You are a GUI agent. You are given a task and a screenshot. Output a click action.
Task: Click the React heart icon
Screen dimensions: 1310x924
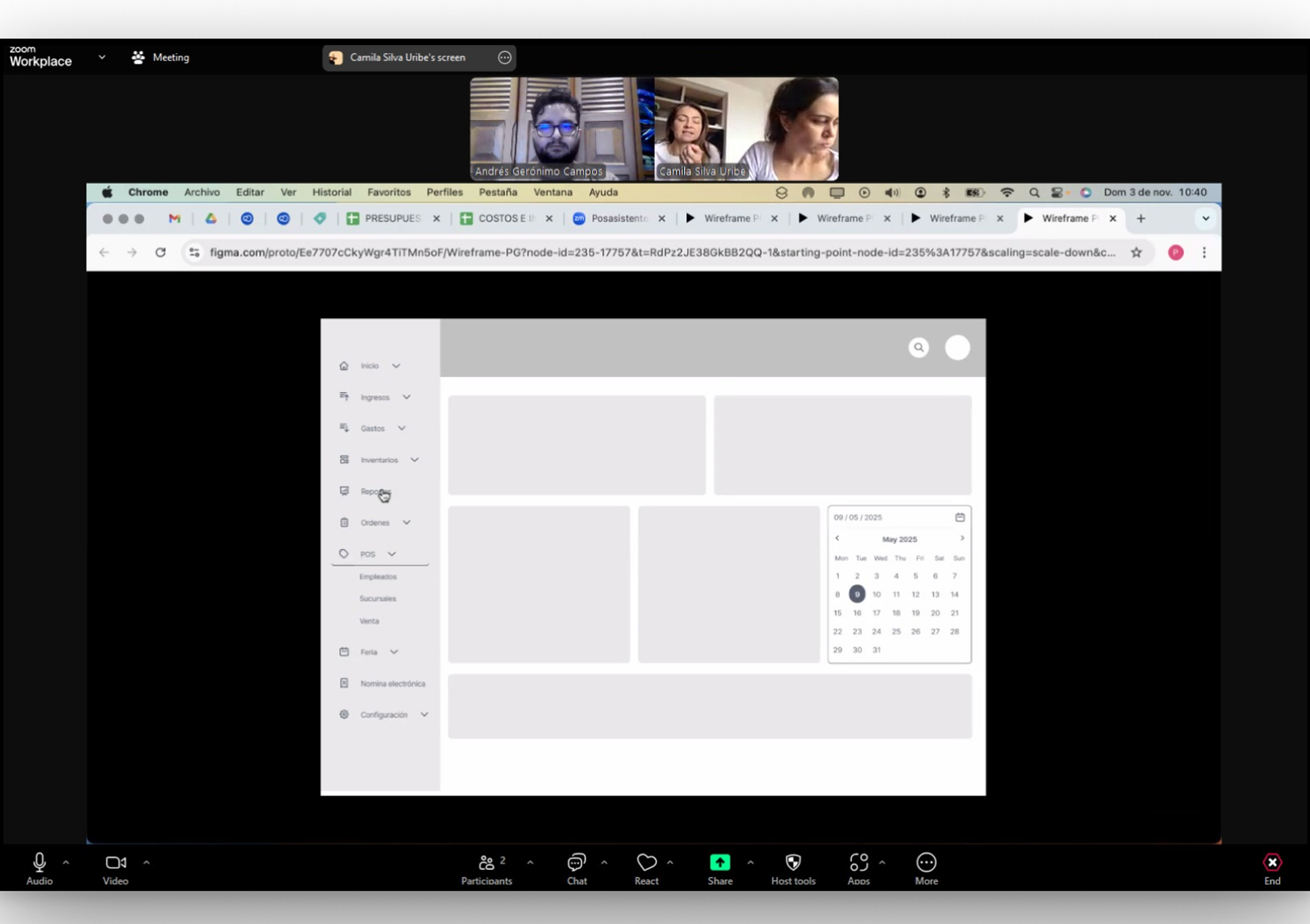646,863
